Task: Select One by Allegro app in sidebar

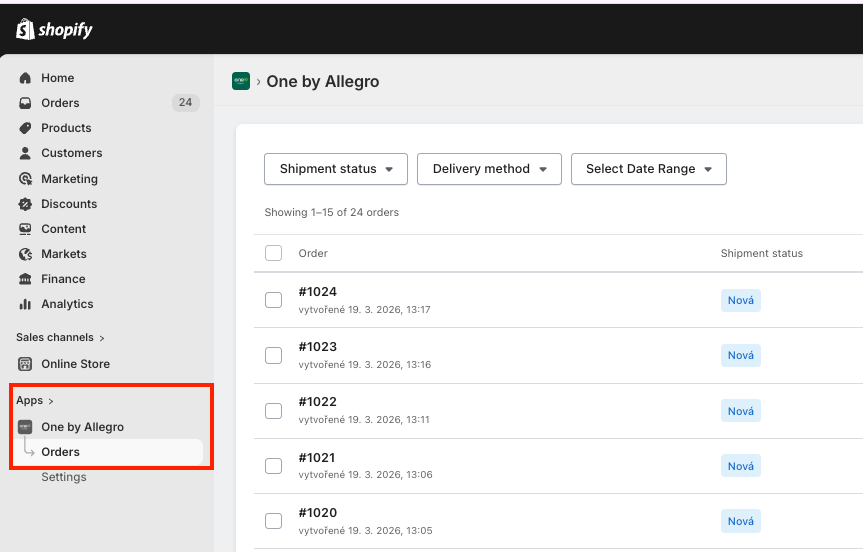Action: click(83, 427)
